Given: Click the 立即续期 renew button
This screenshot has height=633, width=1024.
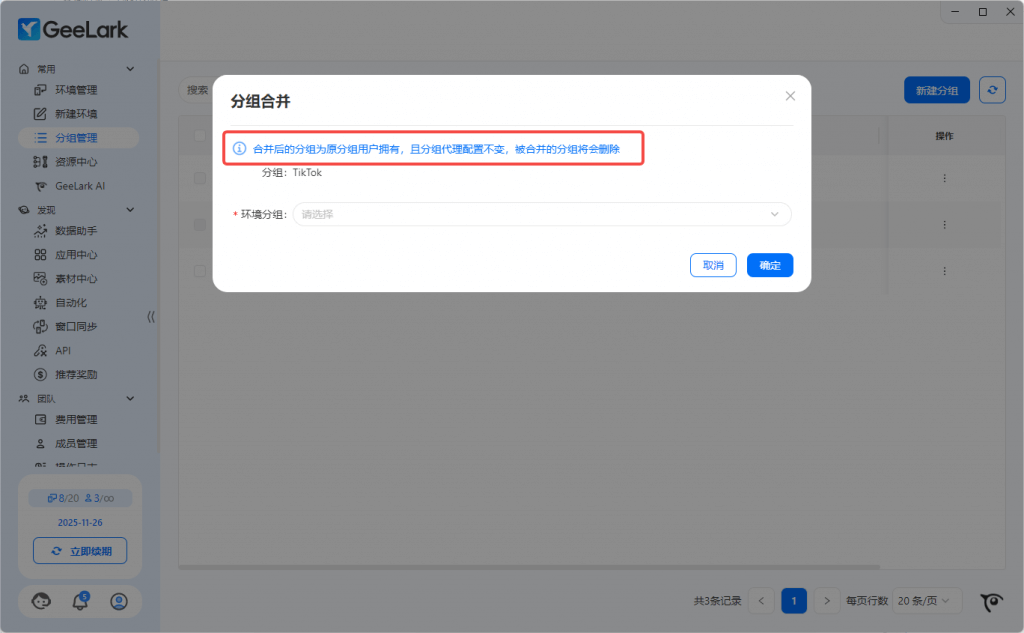Looking at the screenshot, I should tap(80, 551).
